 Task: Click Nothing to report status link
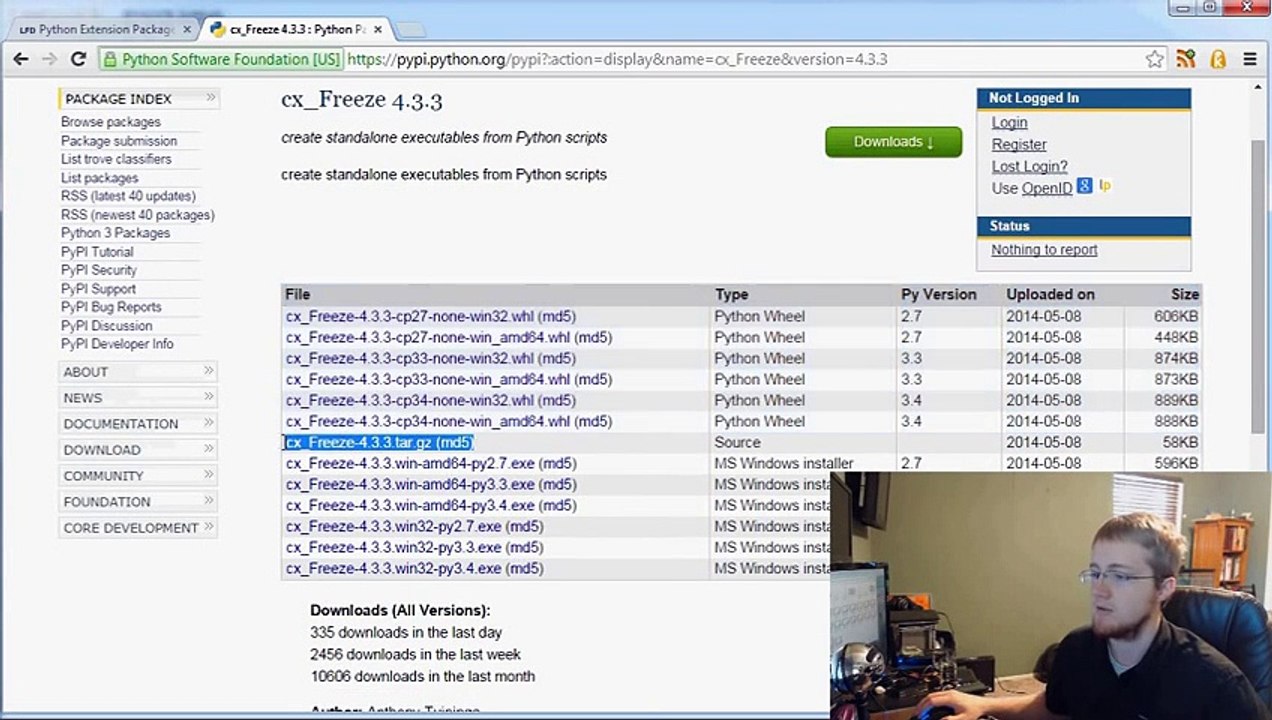[x=1044, y=250]
